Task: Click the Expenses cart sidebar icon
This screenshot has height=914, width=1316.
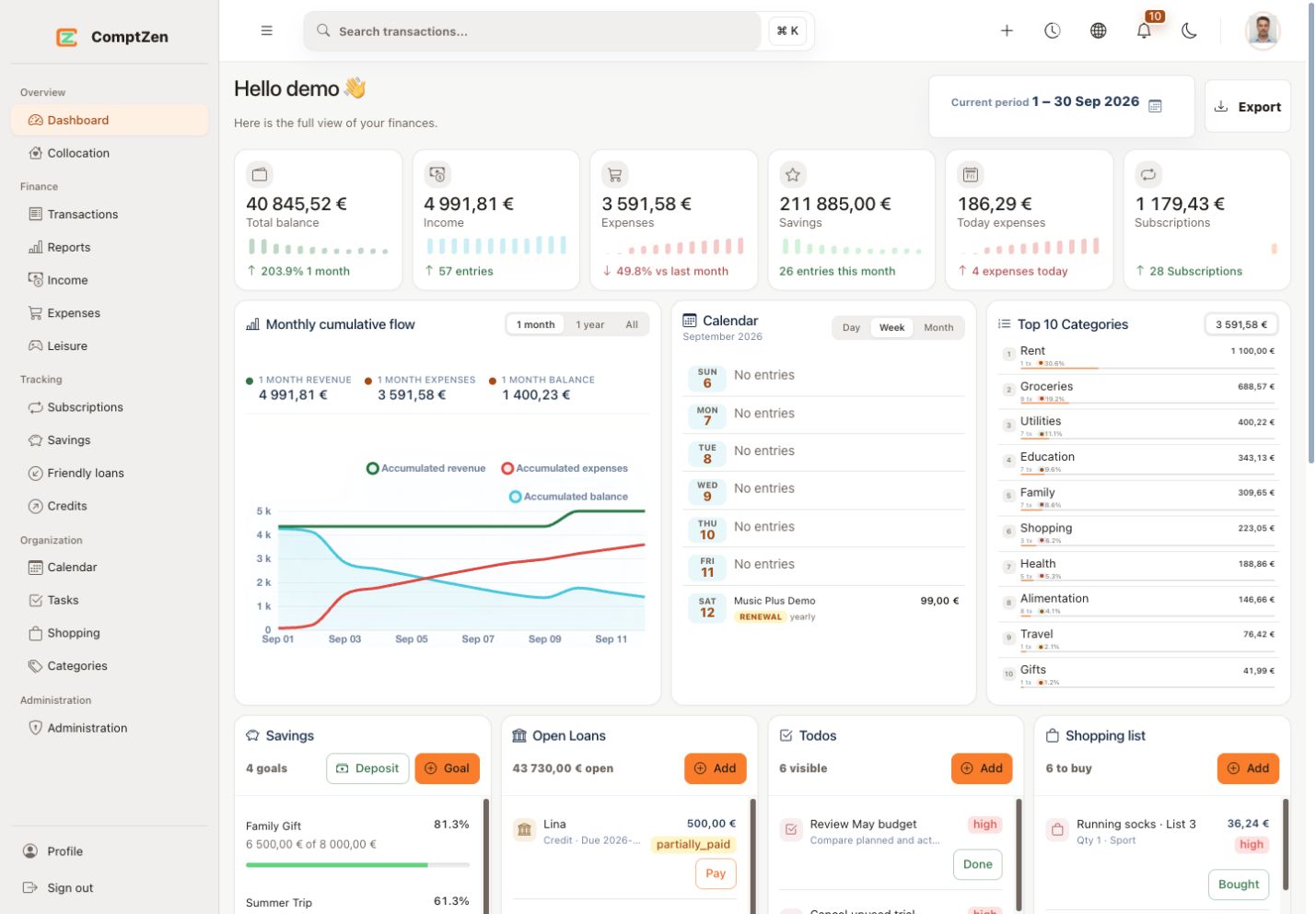Action: (x=36, y=313)
